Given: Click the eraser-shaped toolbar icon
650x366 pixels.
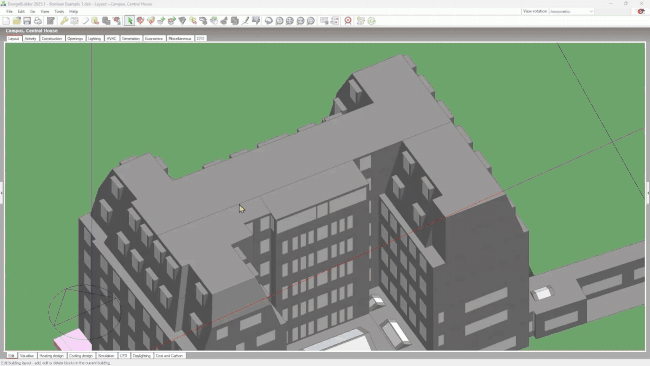Looking at the screenshot, I should pos(85,21).
